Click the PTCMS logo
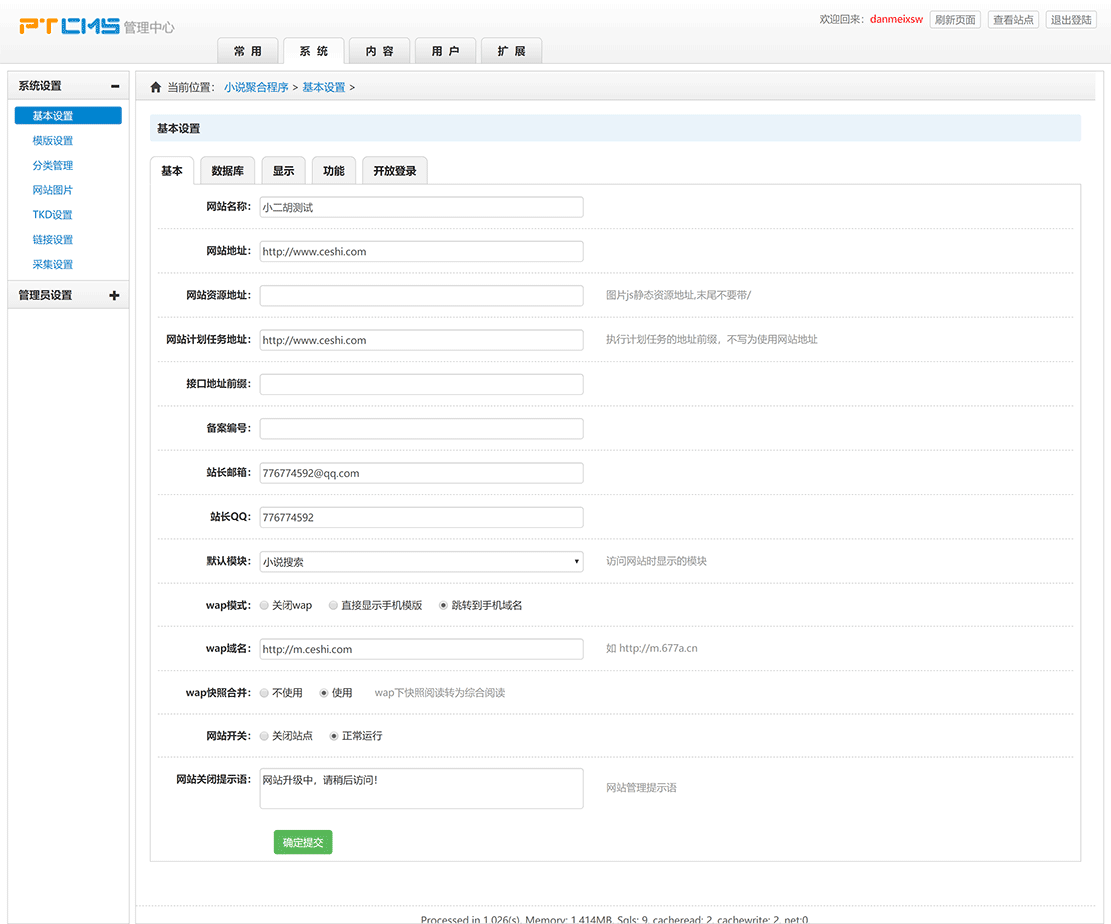This screenshot has height=924, width=1111. coord(69,26)
